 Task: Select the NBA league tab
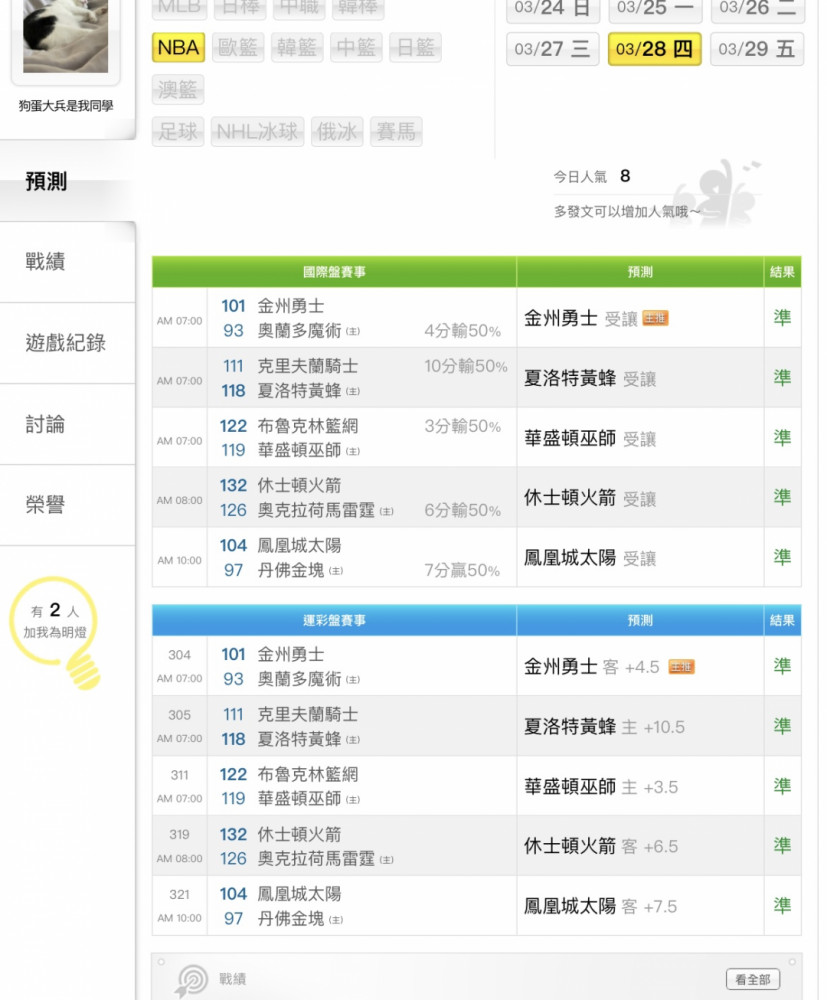179,48
